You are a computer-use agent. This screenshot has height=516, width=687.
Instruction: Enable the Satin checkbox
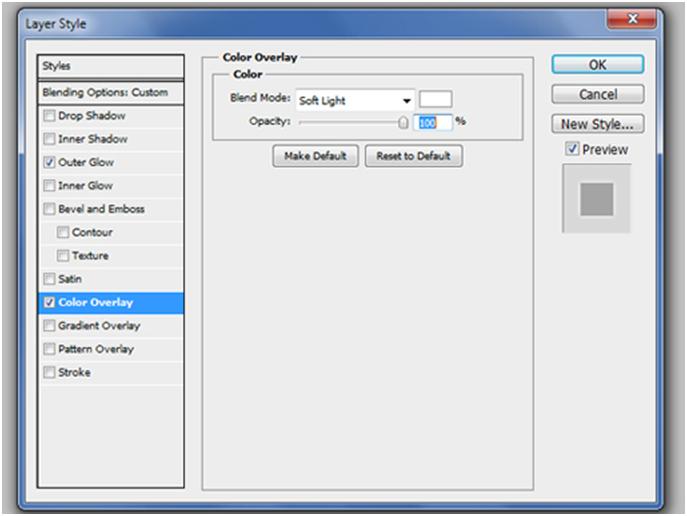click(x=49, y=279)
